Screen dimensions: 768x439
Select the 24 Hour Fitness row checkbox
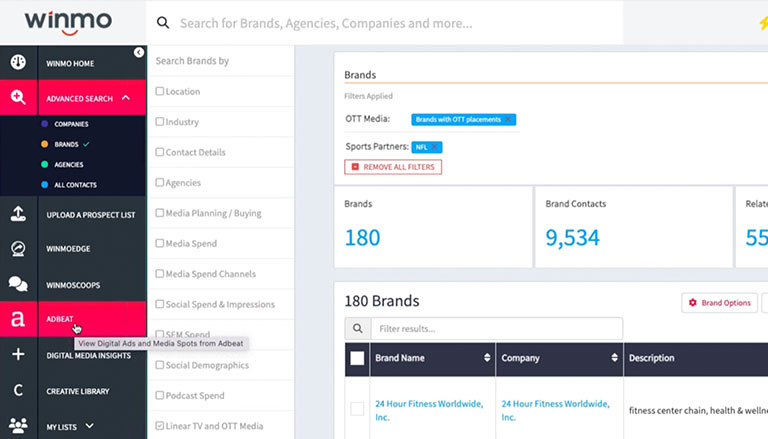tap(357, 409)
